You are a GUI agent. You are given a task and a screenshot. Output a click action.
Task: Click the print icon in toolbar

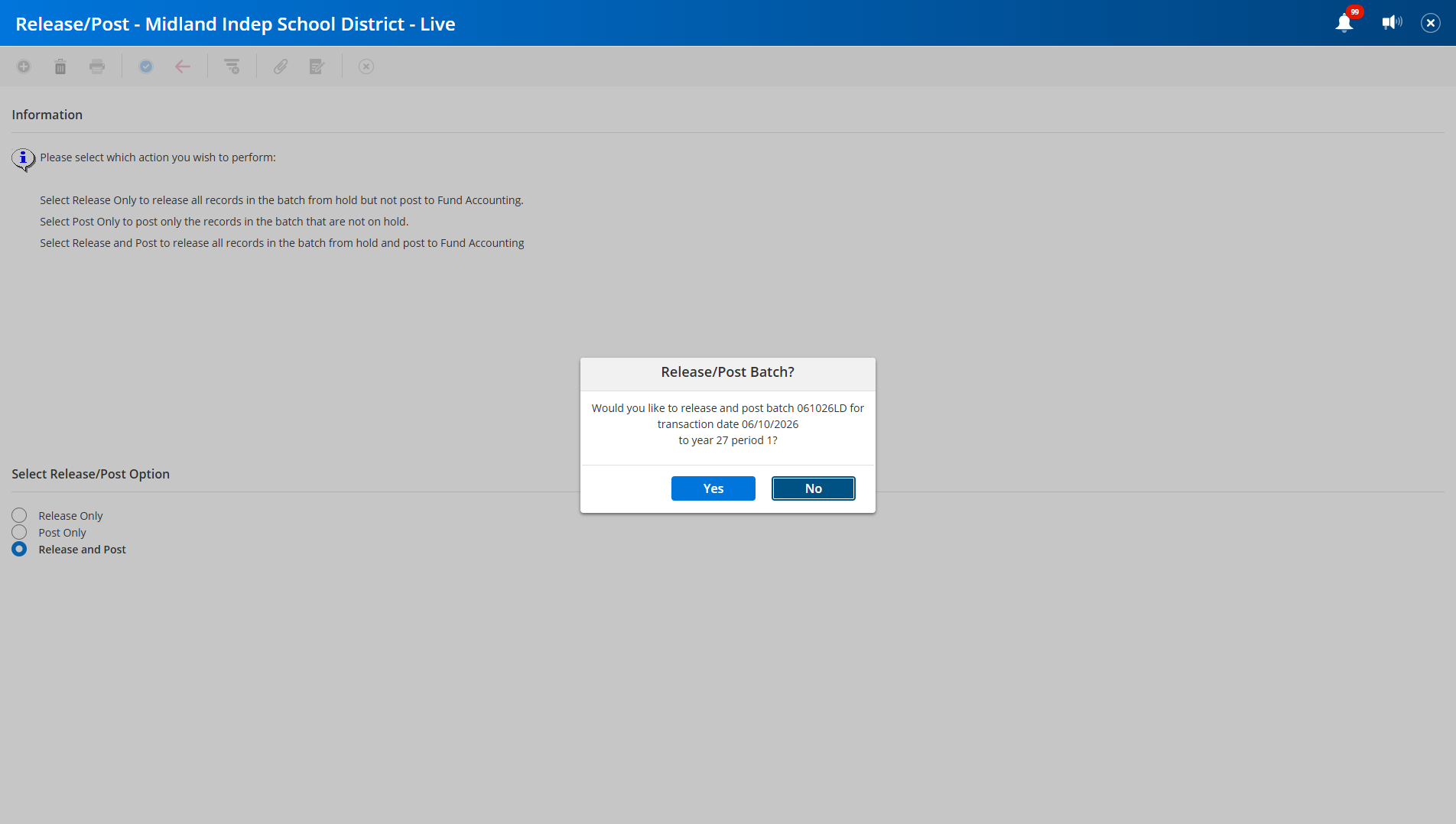pos(97,67)
